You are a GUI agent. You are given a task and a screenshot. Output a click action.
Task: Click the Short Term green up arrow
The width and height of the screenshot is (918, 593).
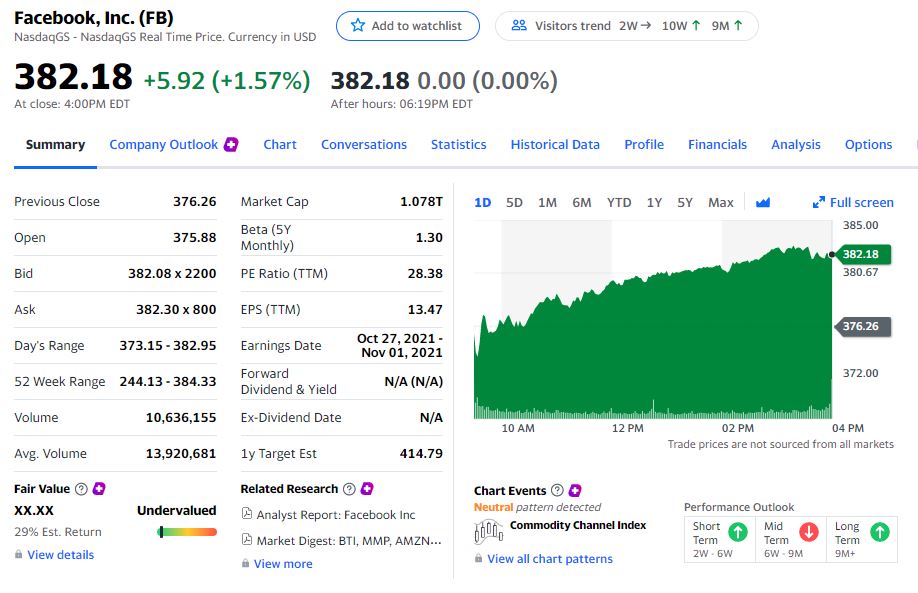tap(738, 532)
